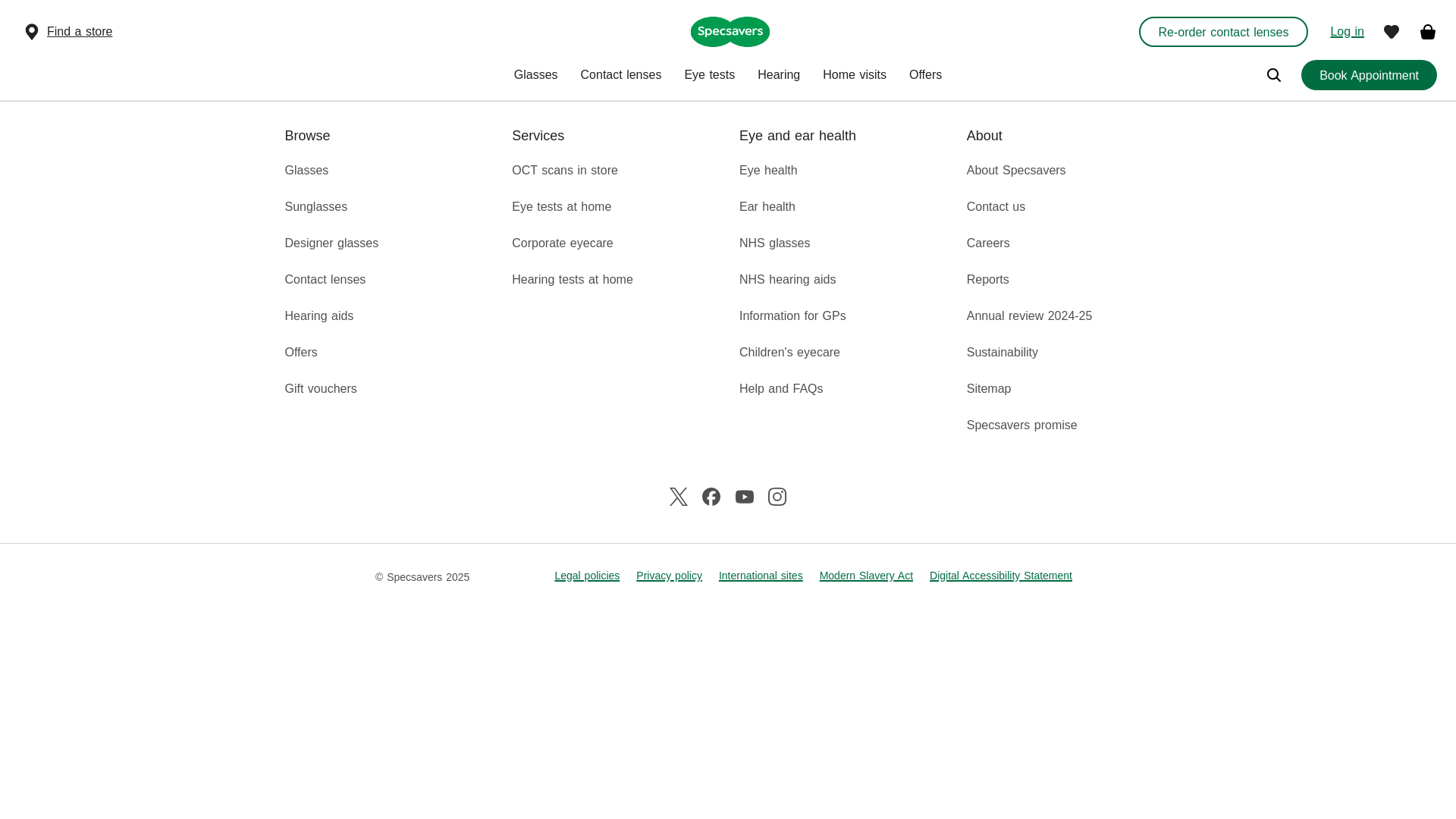The width and height of the screenshot is (1456, 819).
Task: Open Help and FAQs link
Action: 780,389
